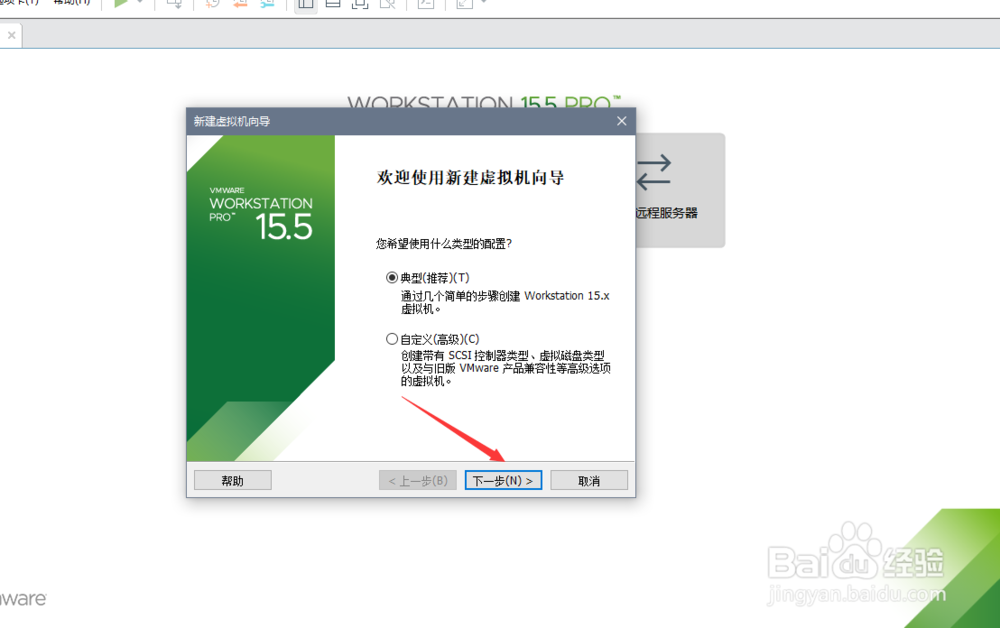Click the 上一步(B) back button
This screenshot has width=1000, height=628.
(x=418, y=480)
